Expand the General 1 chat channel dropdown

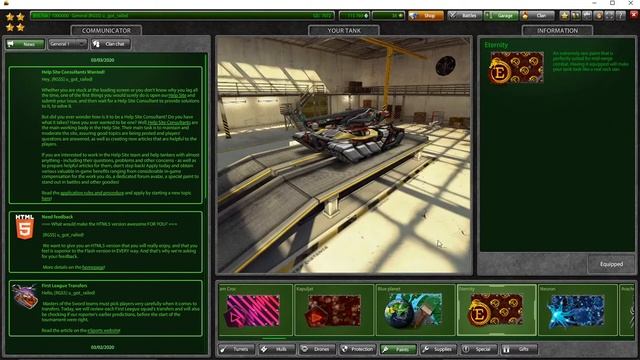coord(67,44)
